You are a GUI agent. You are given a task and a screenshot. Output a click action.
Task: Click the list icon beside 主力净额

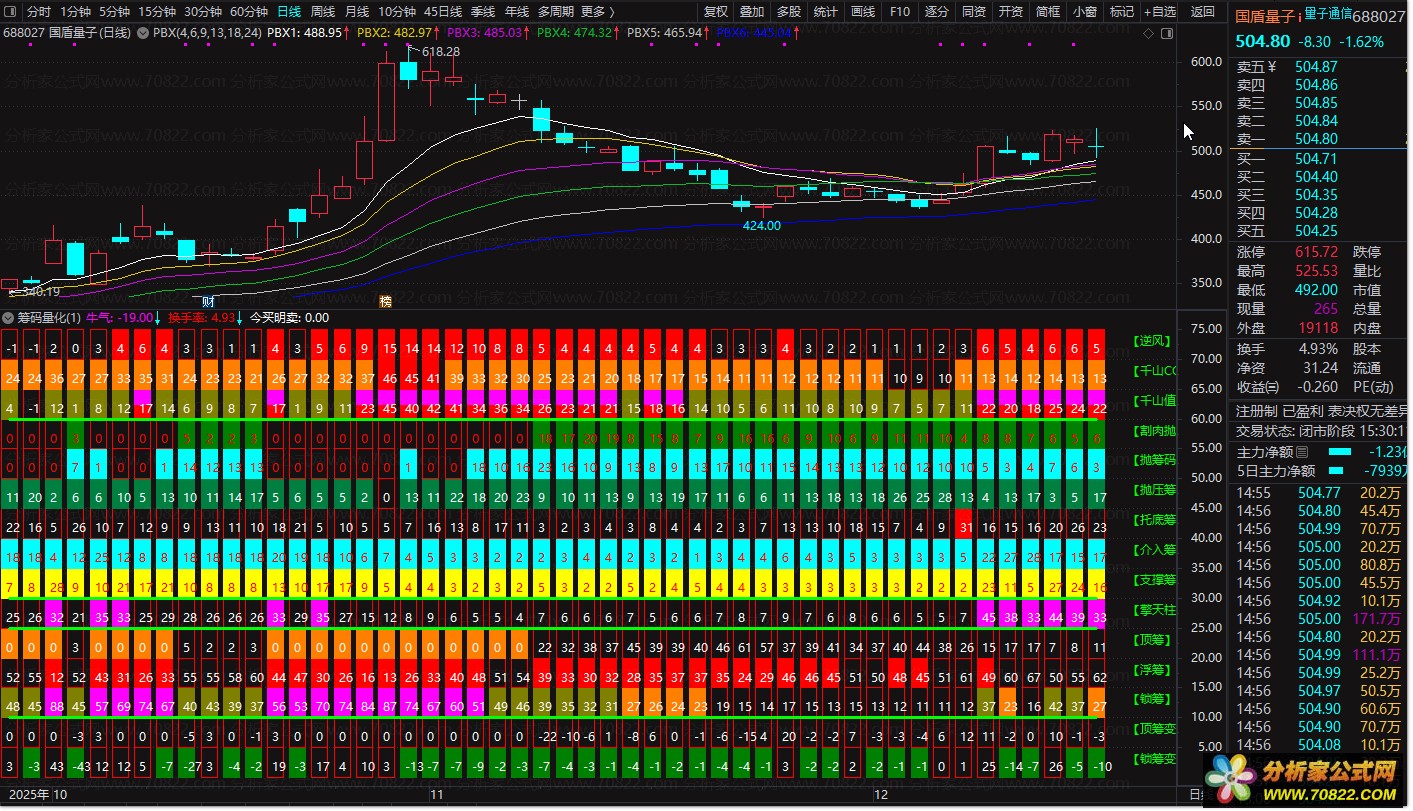(1302, 453)
